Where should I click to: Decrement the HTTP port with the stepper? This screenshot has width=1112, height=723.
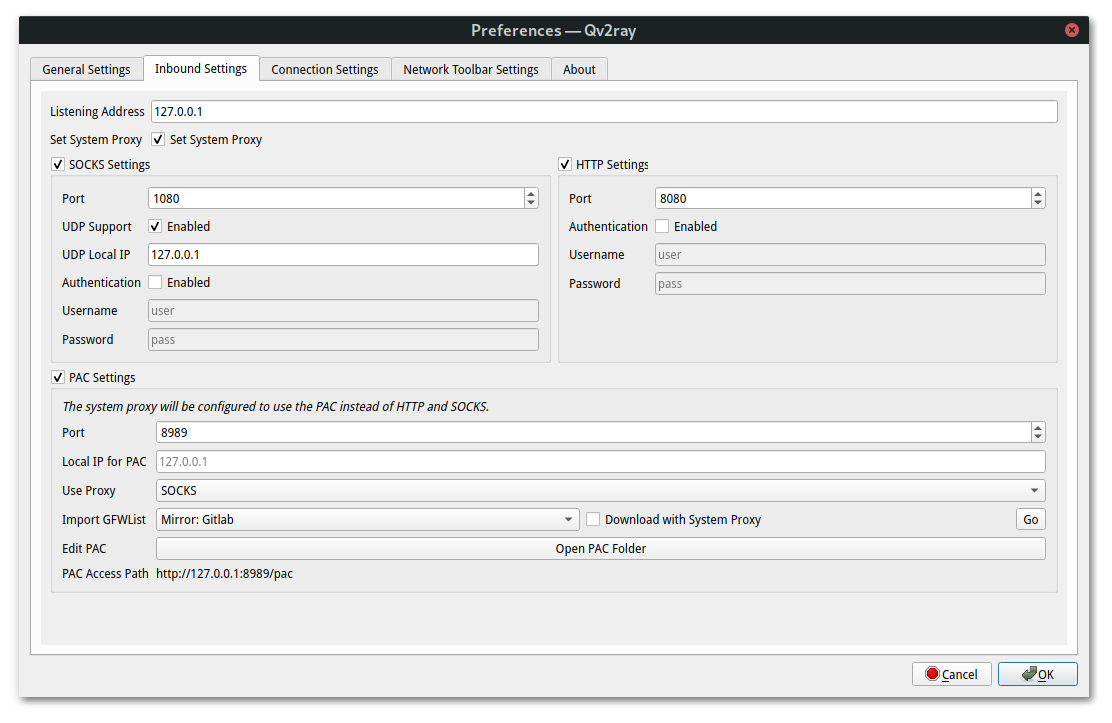coord(1038,202)
